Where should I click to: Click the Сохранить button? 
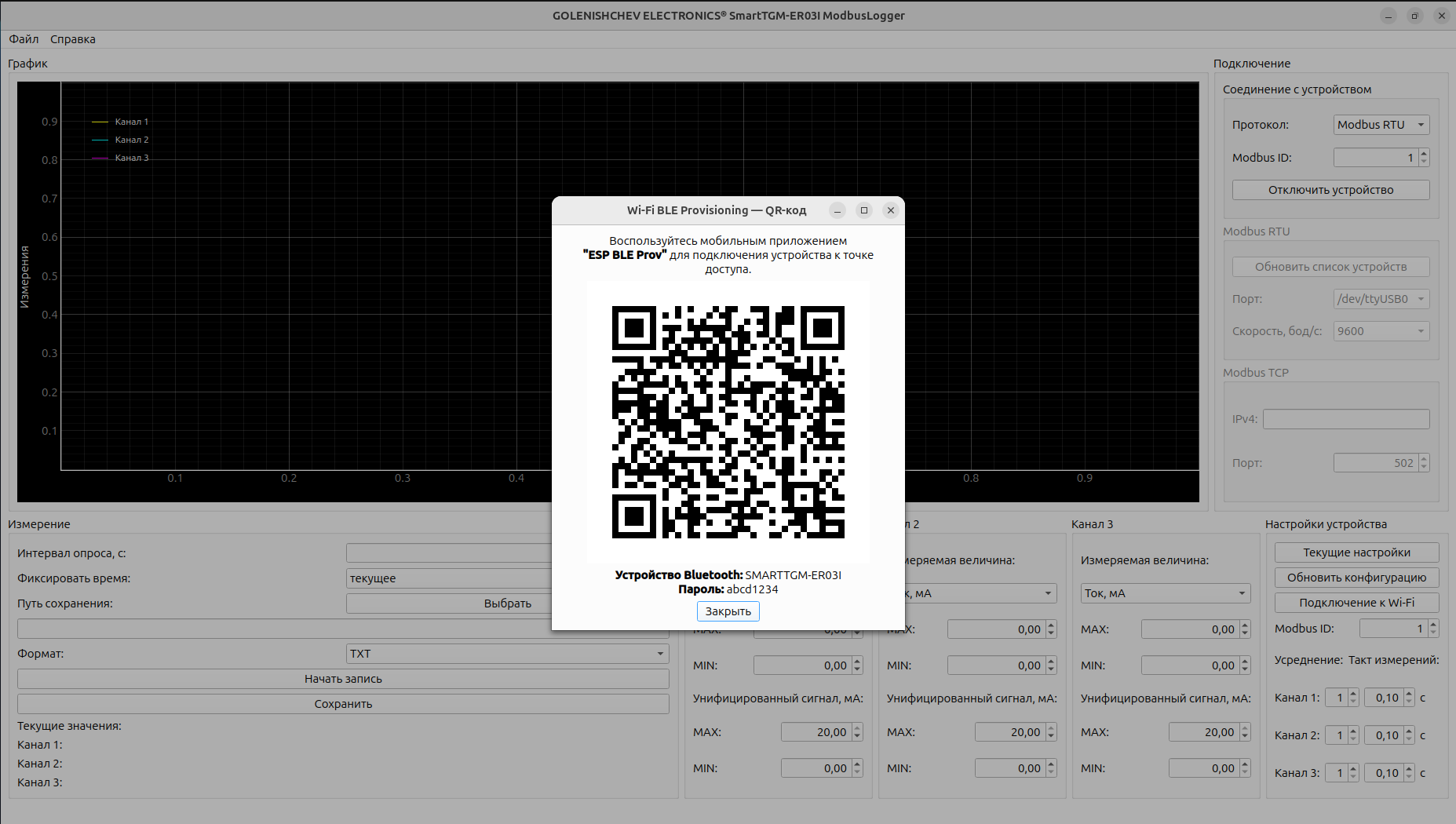343,704
